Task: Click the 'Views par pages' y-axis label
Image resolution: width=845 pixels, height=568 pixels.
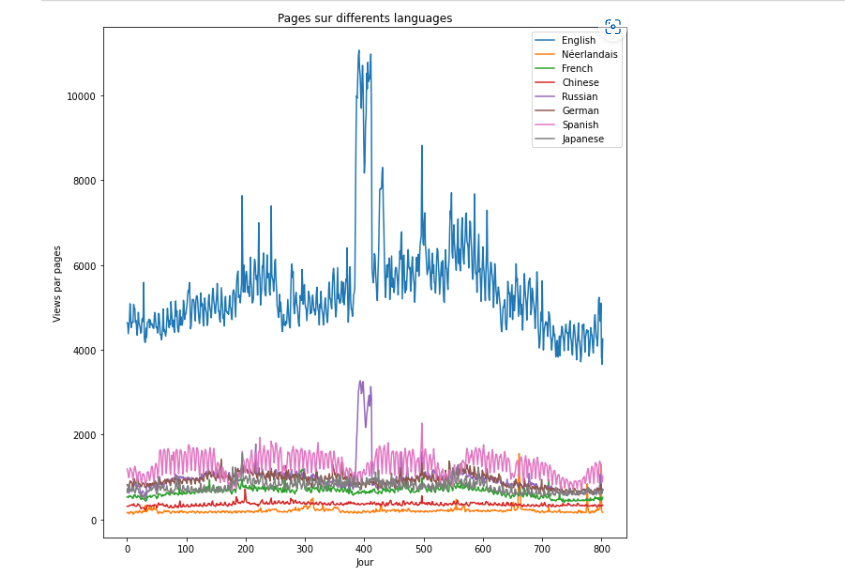Action: click(58, 283)
